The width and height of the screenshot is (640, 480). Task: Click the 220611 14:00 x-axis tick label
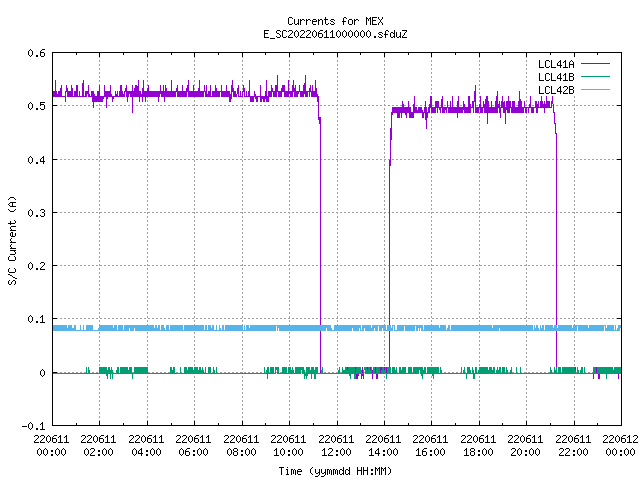[383, 446]
